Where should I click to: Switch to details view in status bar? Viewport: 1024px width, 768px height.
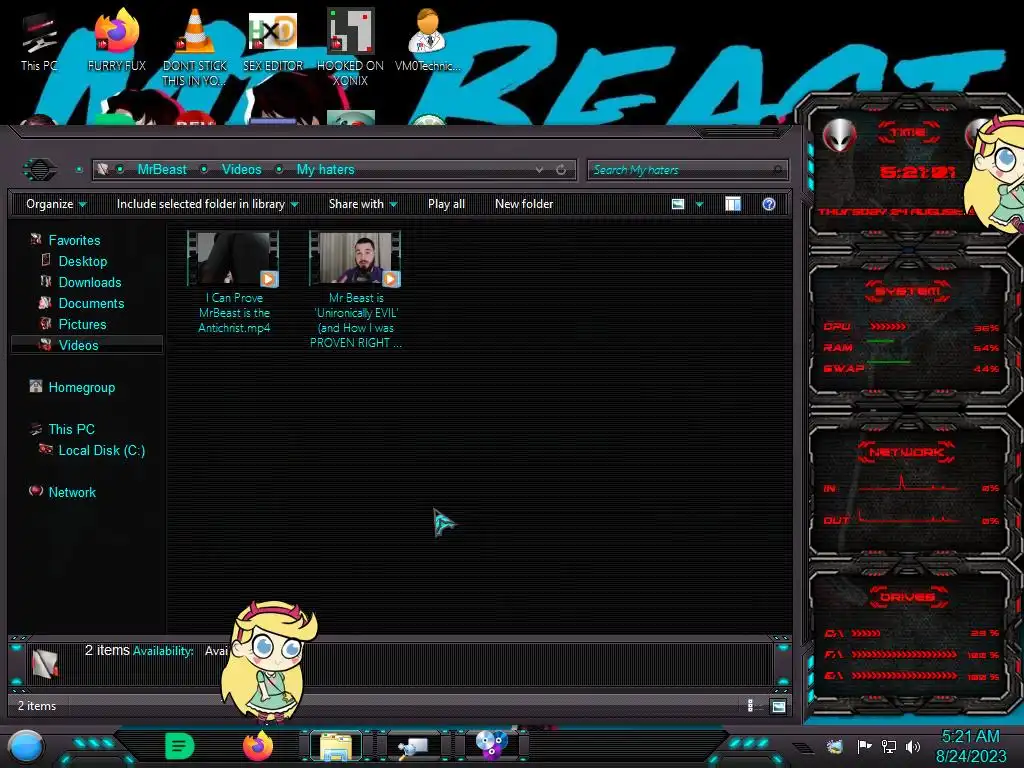click(750, 706)
